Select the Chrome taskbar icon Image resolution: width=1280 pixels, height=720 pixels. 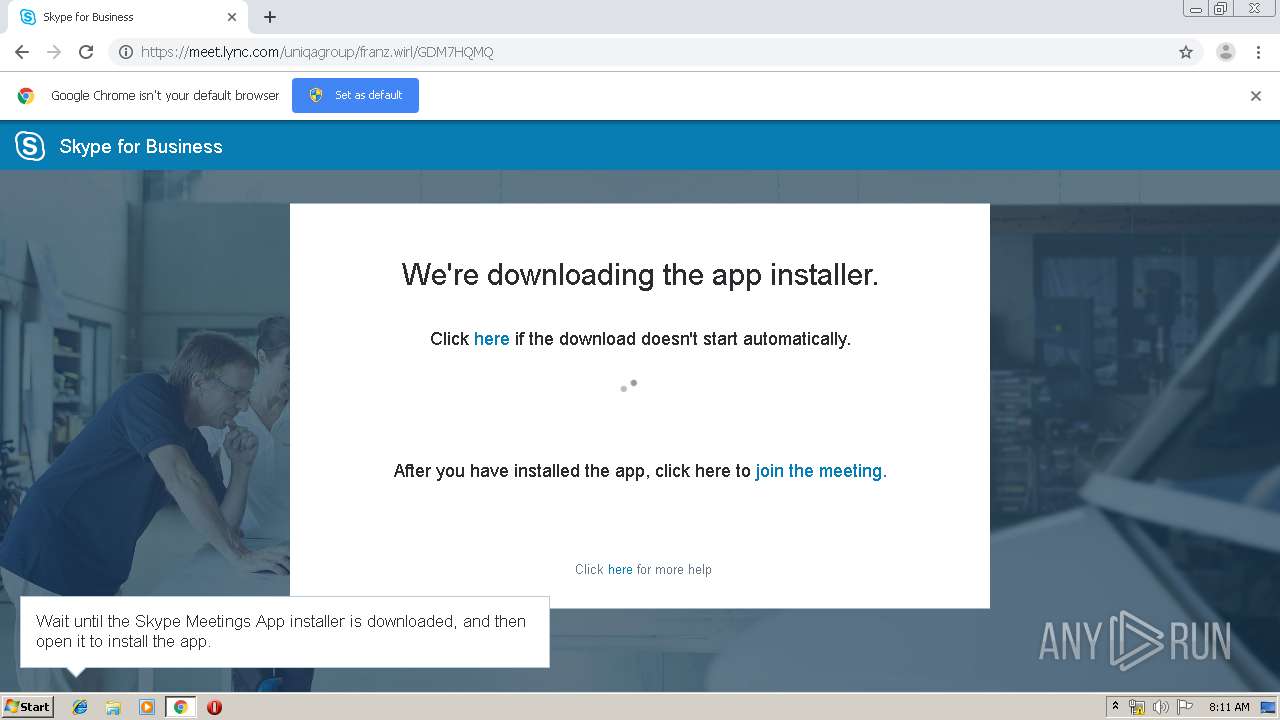[x=180, y=707]
